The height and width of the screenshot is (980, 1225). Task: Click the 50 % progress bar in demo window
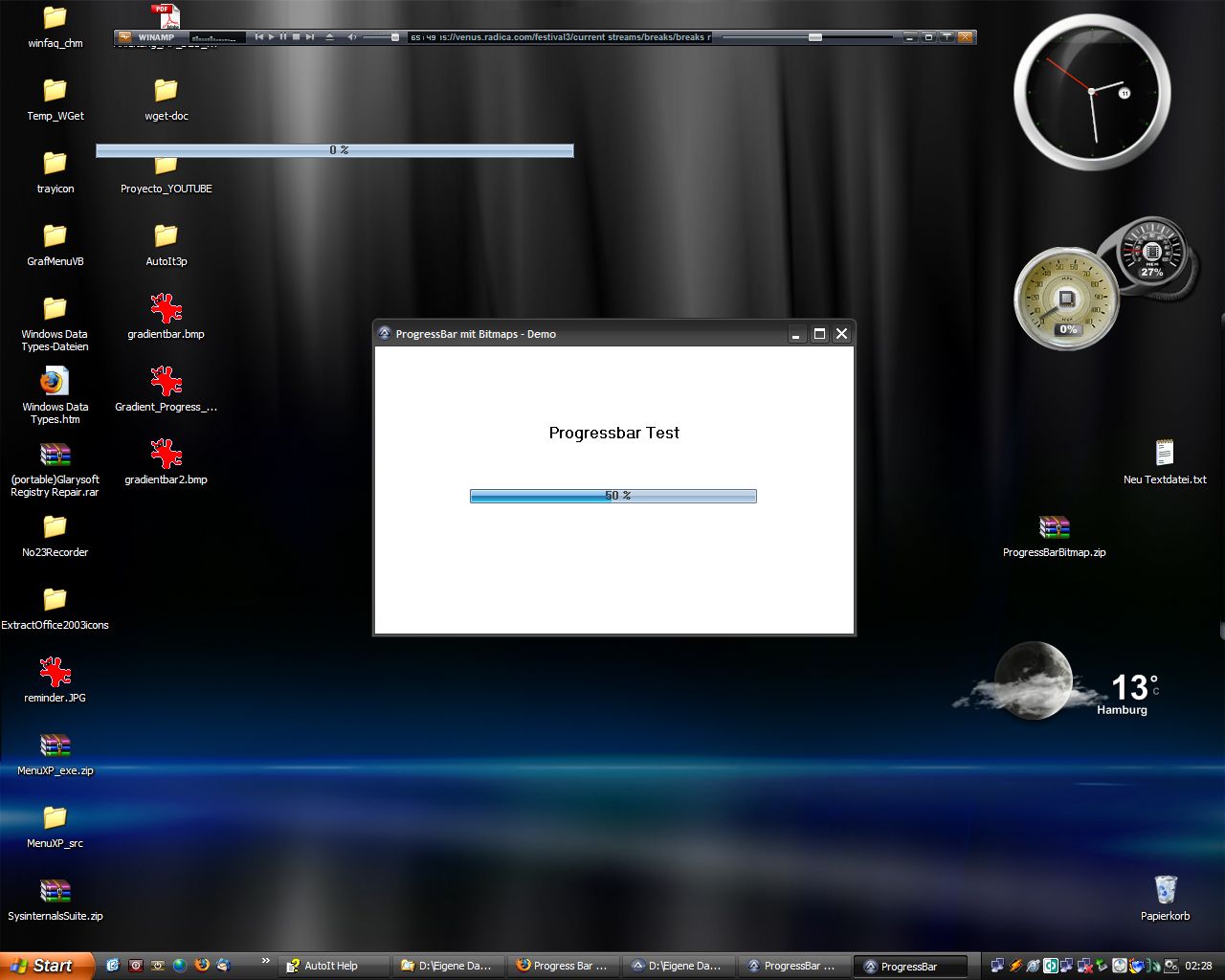click(612, 496)
